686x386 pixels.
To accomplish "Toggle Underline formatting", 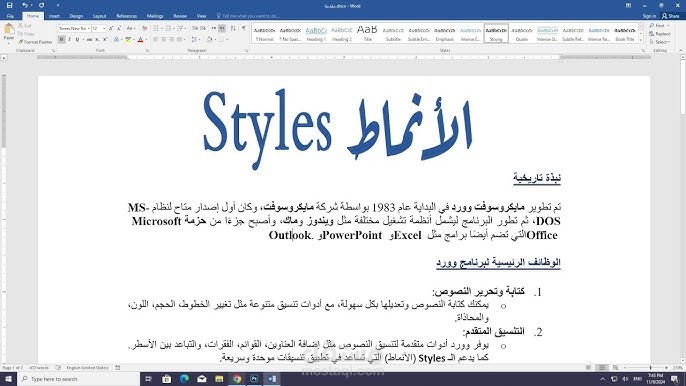I will point(77,40).
